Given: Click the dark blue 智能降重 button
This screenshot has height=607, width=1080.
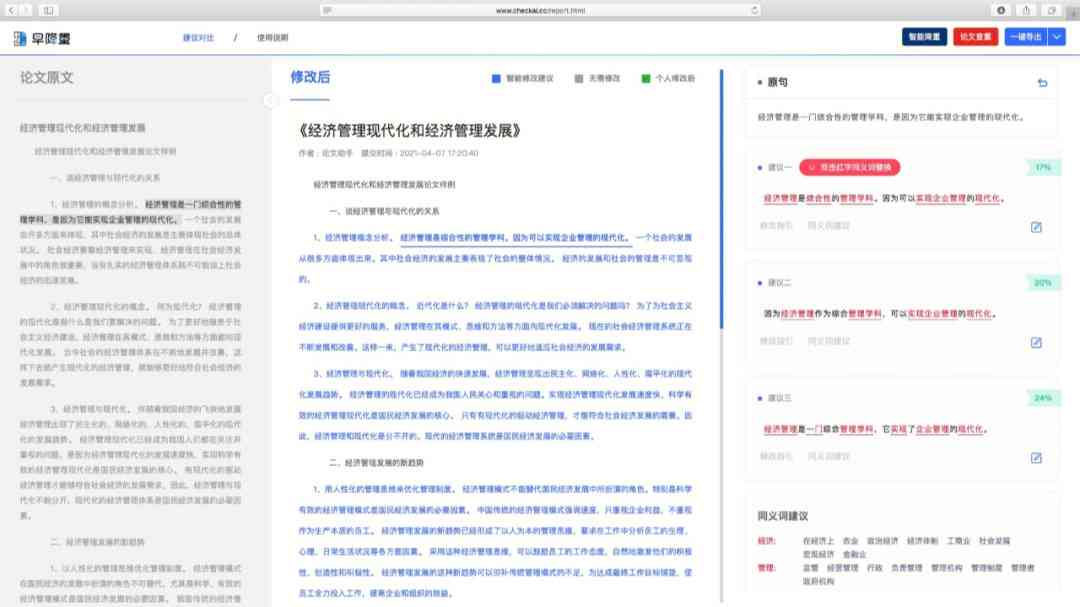Looking at the screenshot, I should (x=924, y=37).
